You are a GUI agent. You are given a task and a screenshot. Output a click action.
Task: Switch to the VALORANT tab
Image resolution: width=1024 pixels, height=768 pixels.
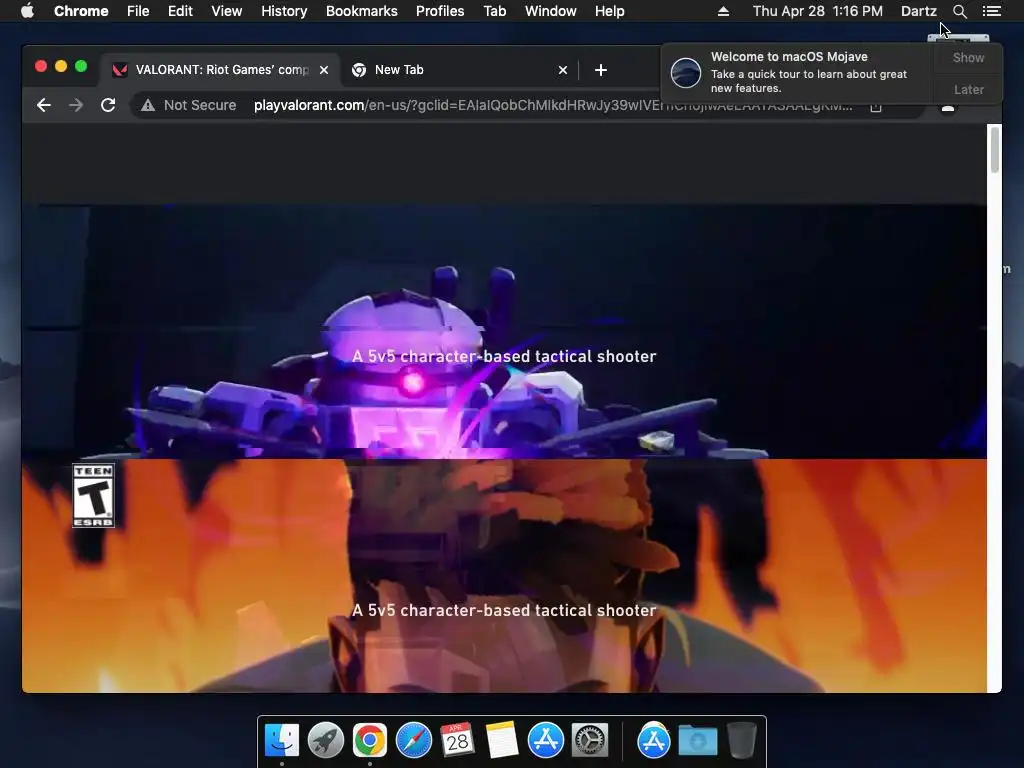(x=219, y=70)
